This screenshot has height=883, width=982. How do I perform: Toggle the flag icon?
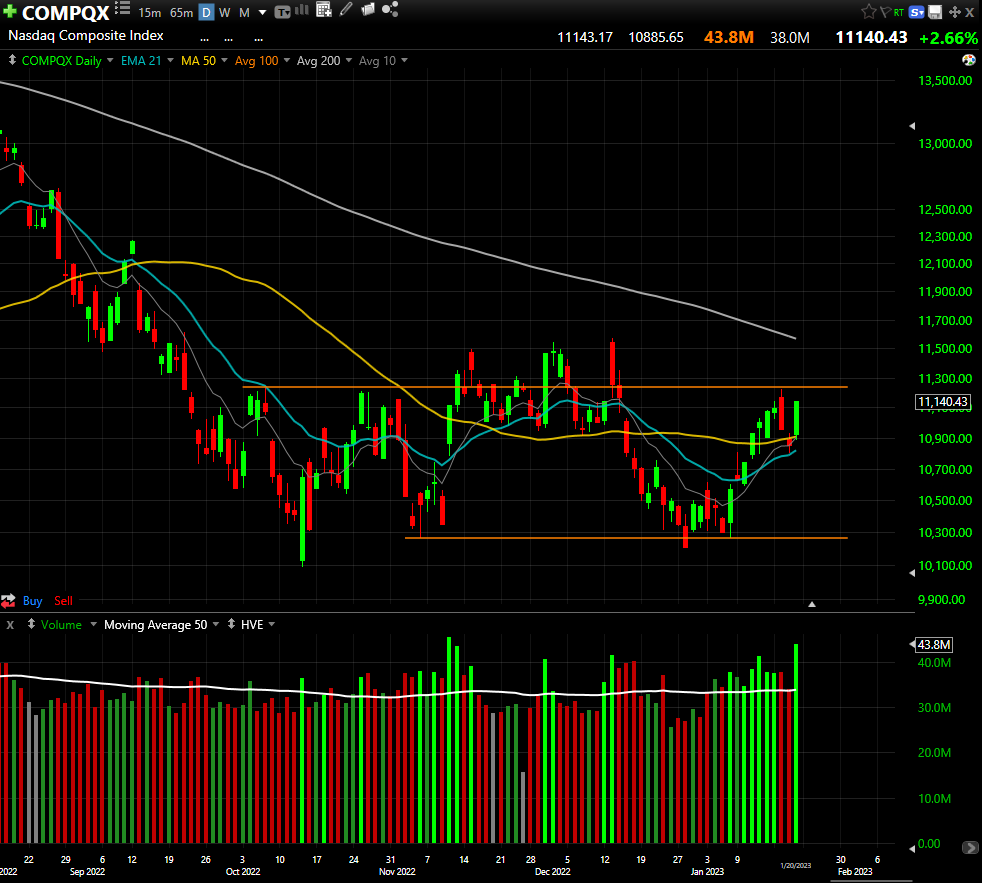(886, 12)
